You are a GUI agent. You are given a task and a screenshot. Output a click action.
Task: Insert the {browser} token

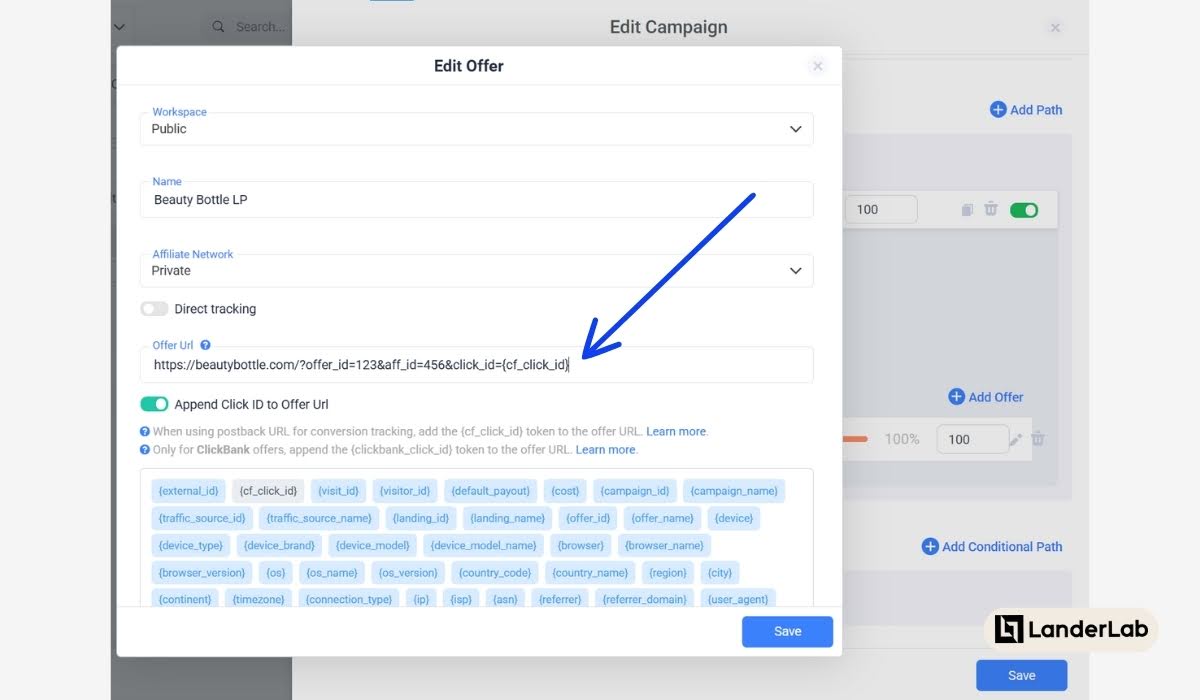(580, 545)
